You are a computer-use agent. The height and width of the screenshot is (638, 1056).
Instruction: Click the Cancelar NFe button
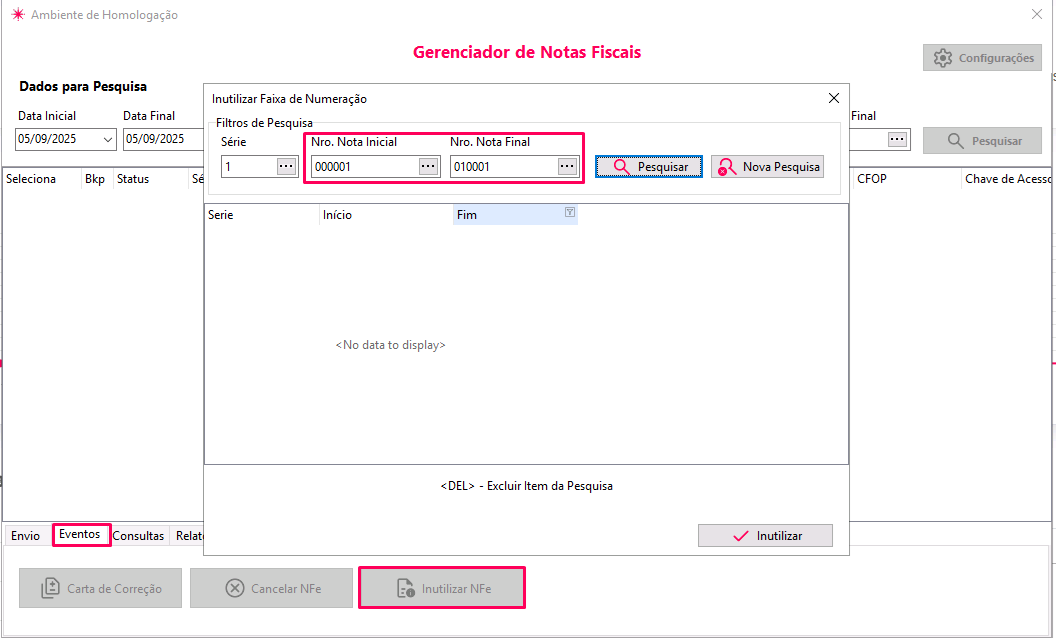pyautogui.click(x=271, y=588)
